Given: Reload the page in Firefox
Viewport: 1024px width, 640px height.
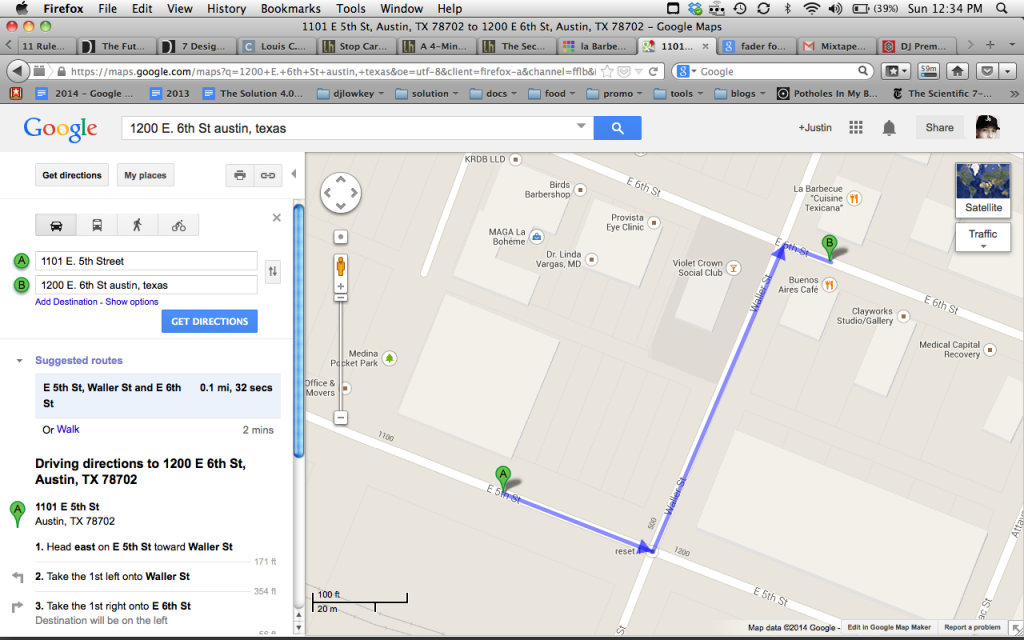Looking at the screenshot, I should tap(653, 71).
